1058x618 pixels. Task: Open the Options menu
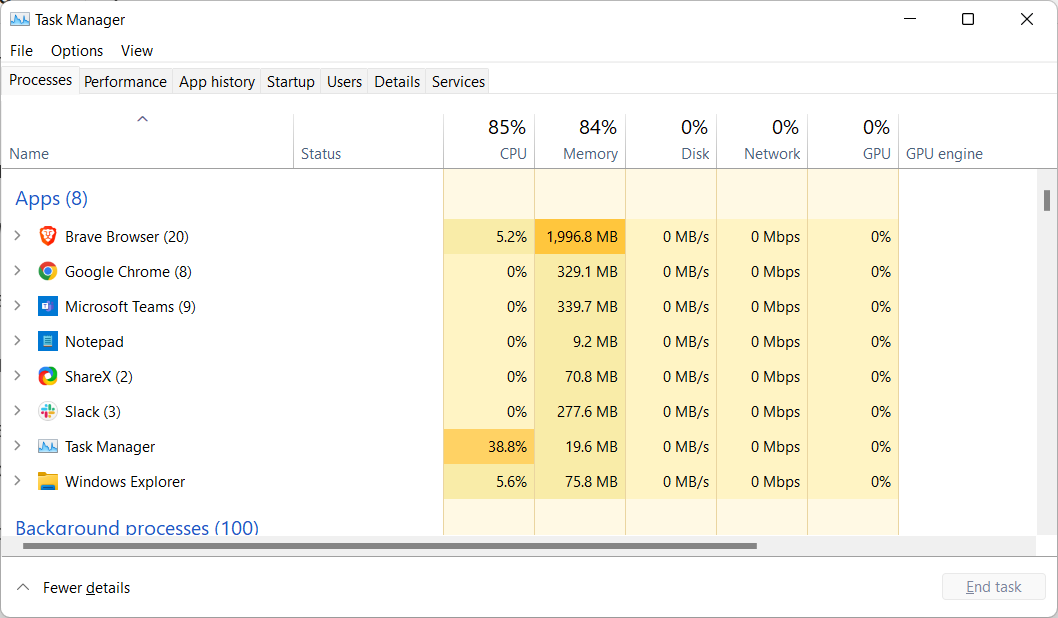coord(77,51)
